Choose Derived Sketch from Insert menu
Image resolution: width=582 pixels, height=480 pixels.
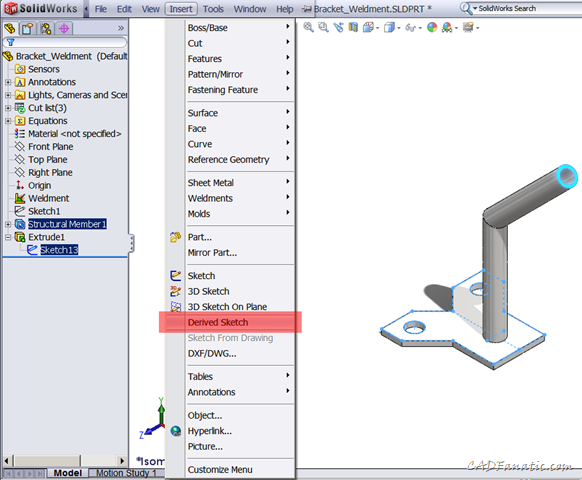(x=230, y=322)
